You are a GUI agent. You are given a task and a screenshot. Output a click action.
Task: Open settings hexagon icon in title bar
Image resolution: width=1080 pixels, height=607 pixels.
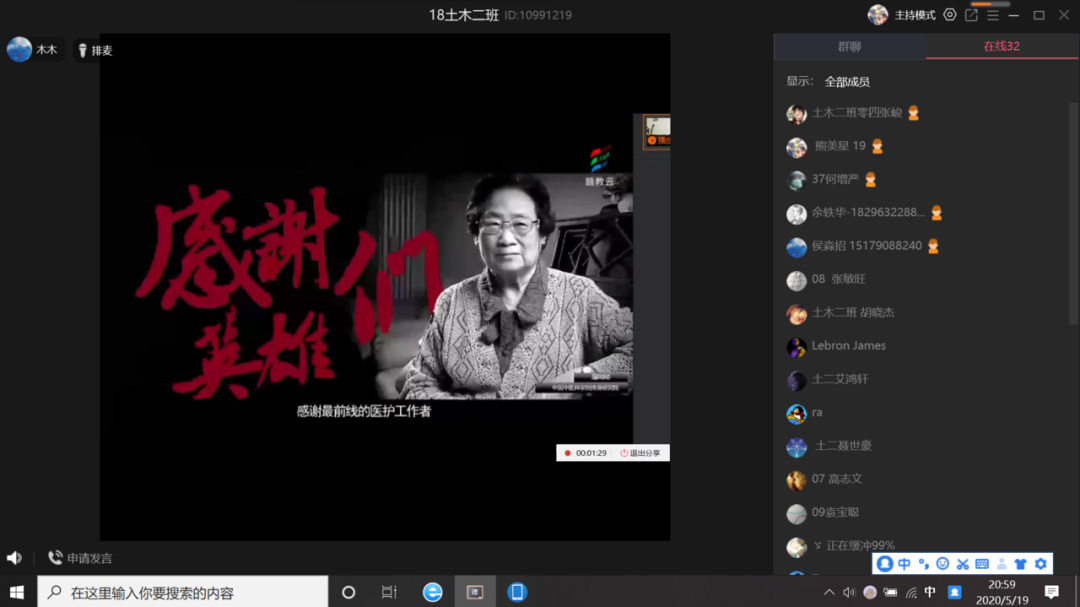click(950, 15)
